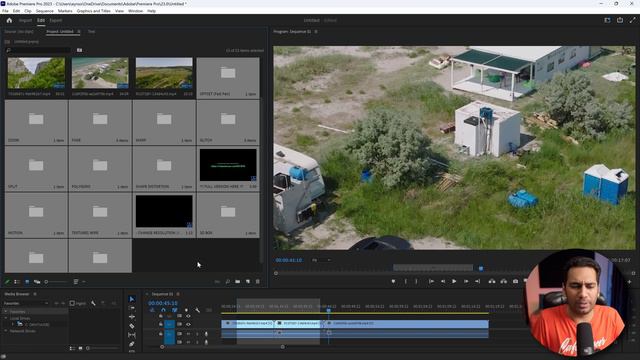This screenshot has height=360, width=640.
Task: Toggle lower video track eye visibility
Action: pyautogui.click(x=188, y=324)
